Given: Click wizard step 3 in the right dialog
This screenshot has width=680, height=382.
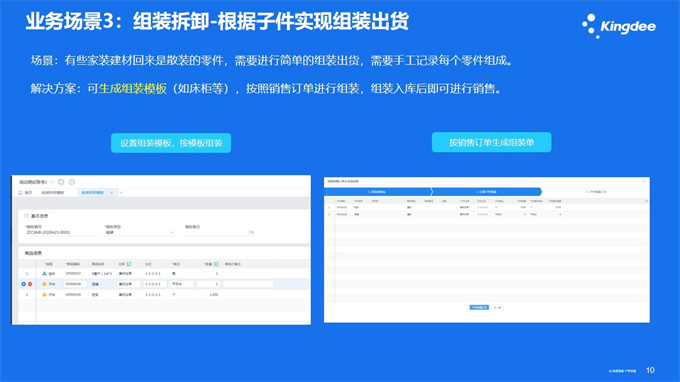Looking at the screenshot, I should pos(596,192).
